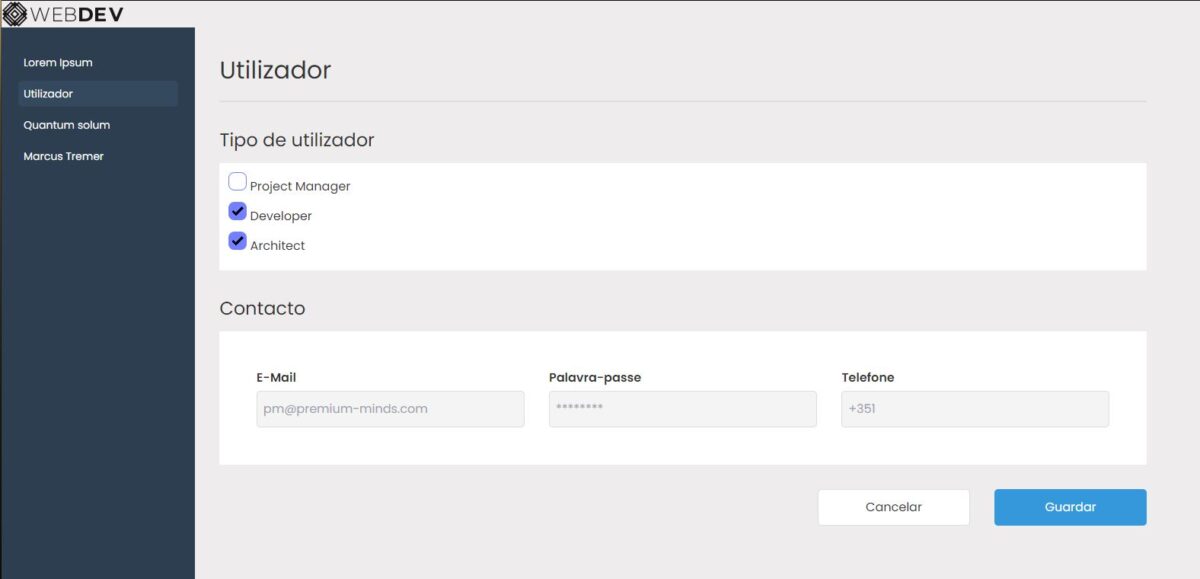Focus the E-Mail input field

pyautogui.click(x=390, y=409)
